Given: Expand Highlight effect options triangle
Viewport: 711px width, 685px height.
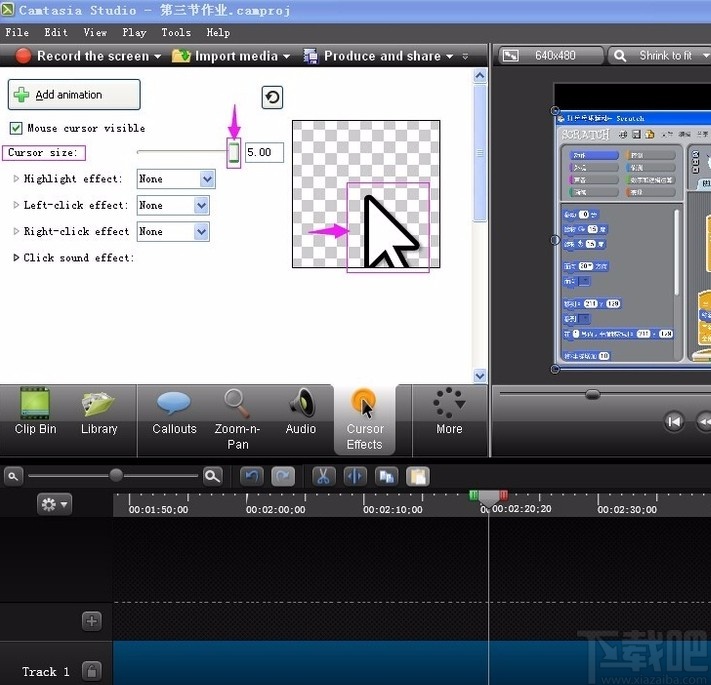Looking at the screenshot, I should (x=16, y=179).
